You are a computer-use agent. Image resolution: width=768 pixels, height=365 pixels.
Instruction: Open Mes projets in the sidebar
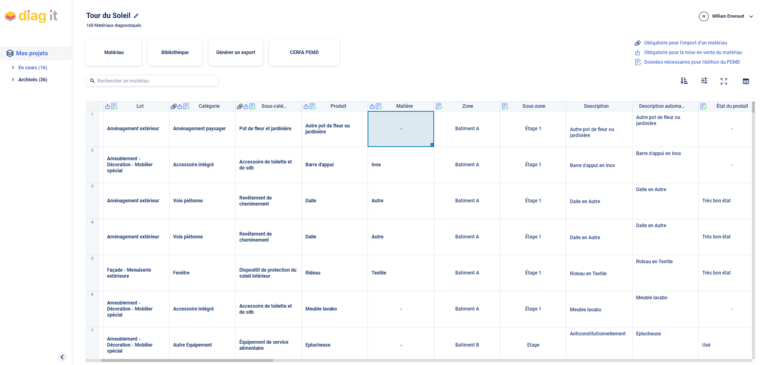(x=32, y=53)
